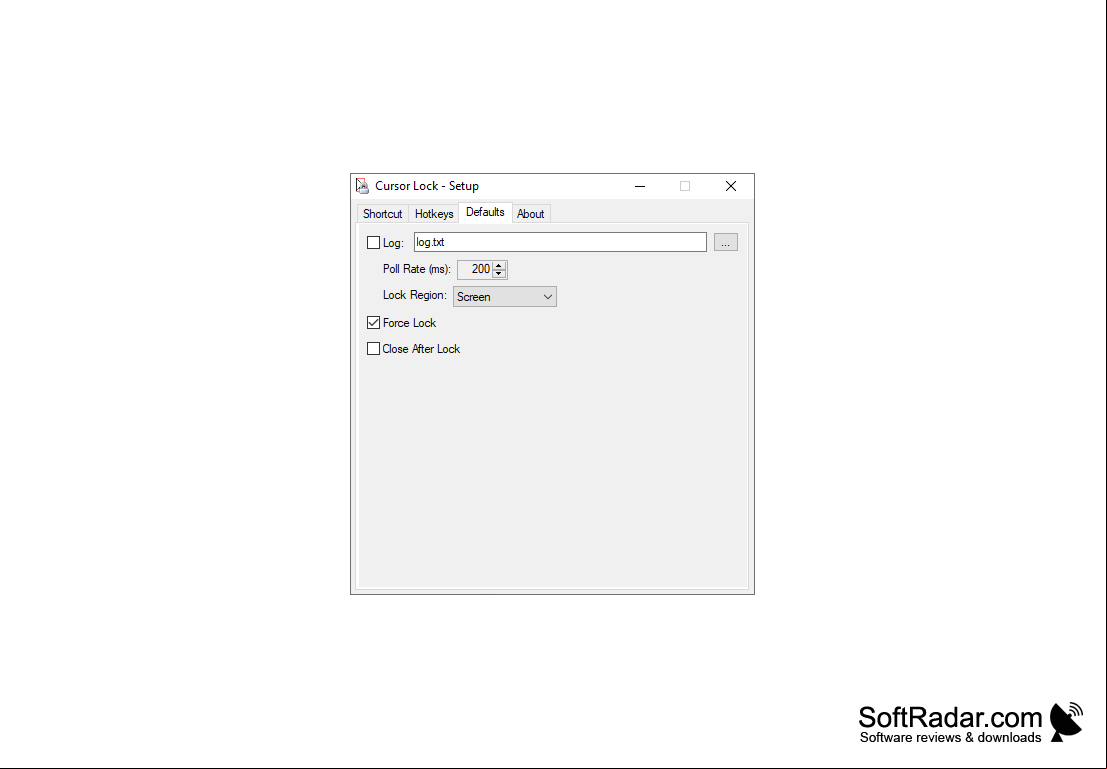The height and width of the screenshot is (769, 1107).
Task: Click the Poll Rate value field
Action: pyautogui.click(x=475, y=269)
